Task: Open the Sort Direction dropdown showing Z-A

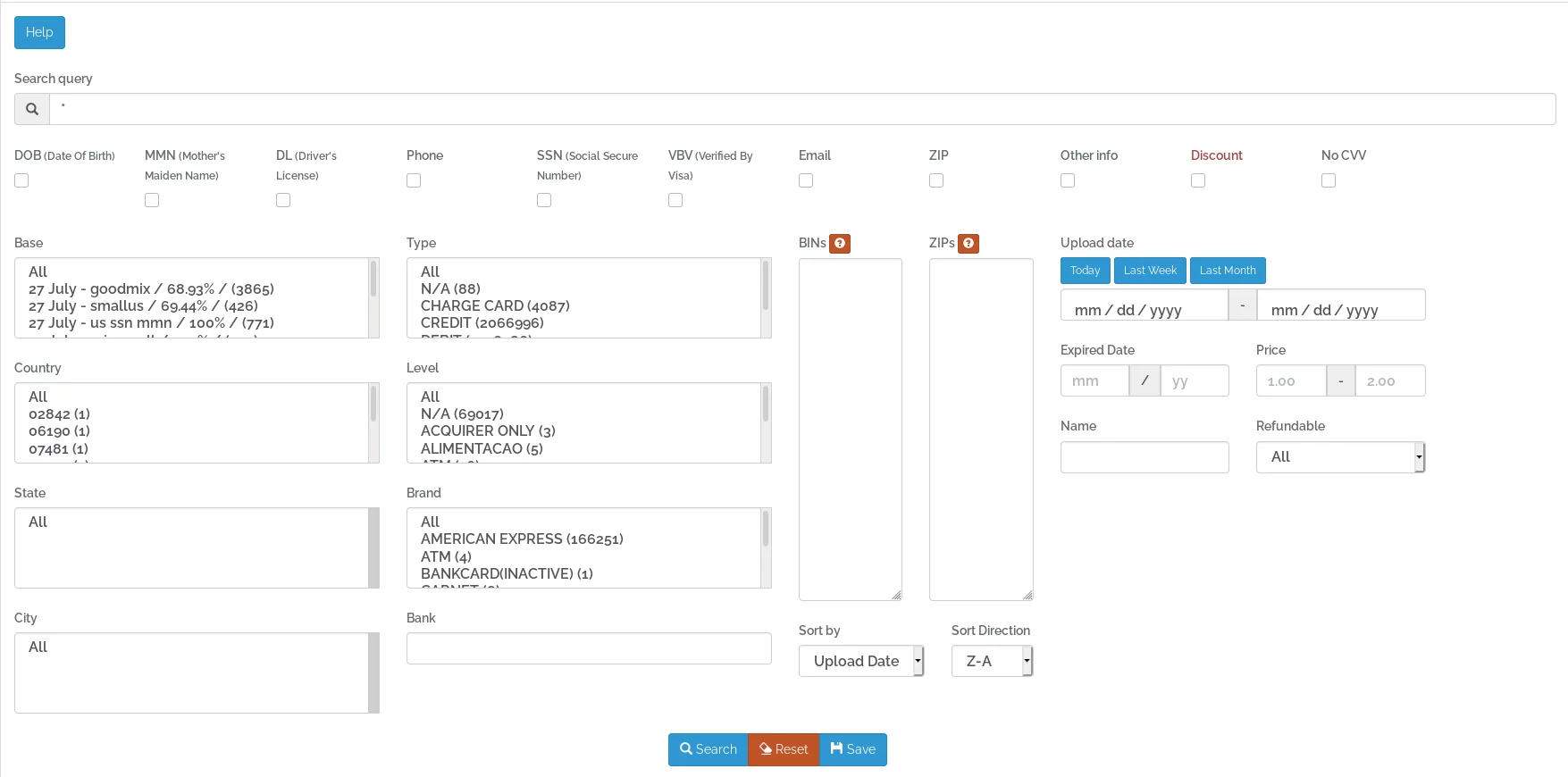Action: 992,661
